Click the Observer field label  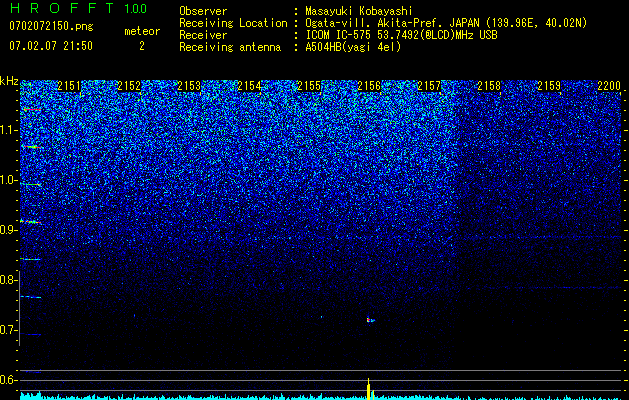pos(203,11)
